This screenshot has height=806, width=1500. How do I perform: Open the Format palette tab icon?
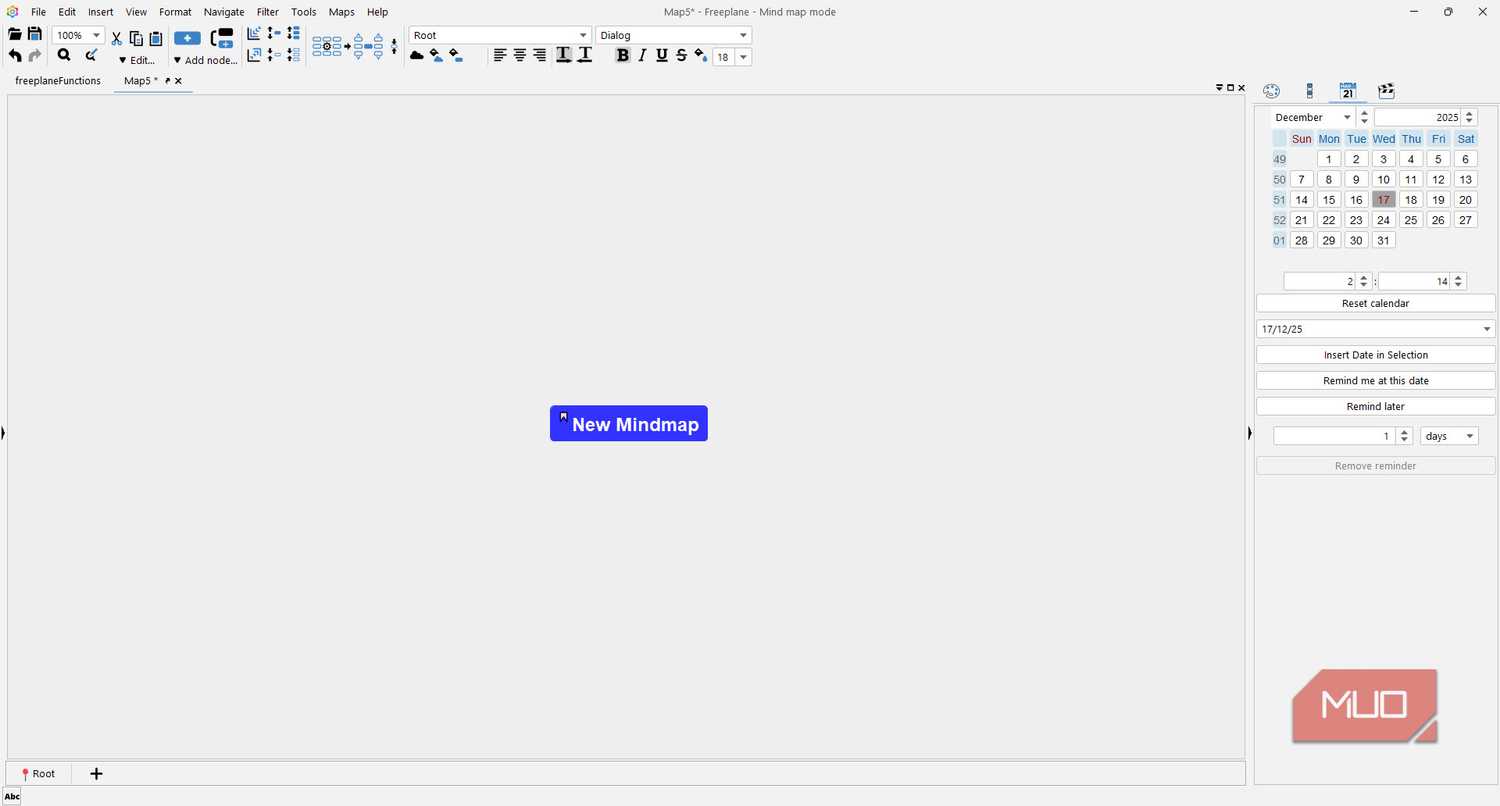[x=1271, y=91]
